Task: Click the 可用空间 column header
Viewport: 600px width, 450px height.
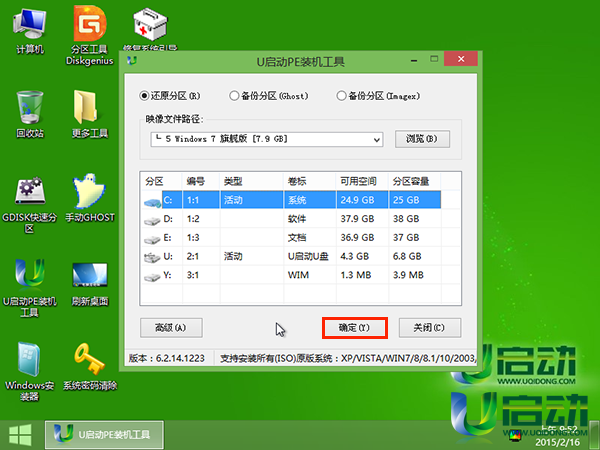Action: click(x=362, y=181)
